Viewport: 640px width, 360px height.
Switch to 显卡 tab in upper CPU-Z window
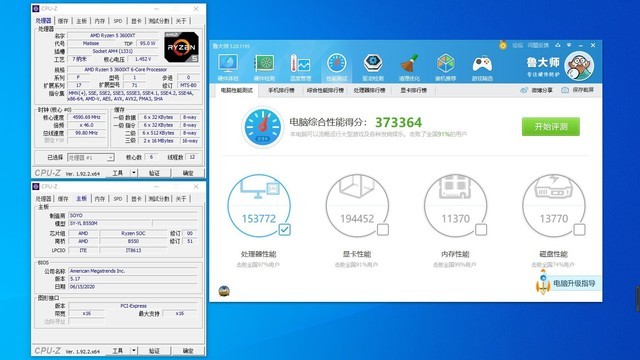point(136,21)
